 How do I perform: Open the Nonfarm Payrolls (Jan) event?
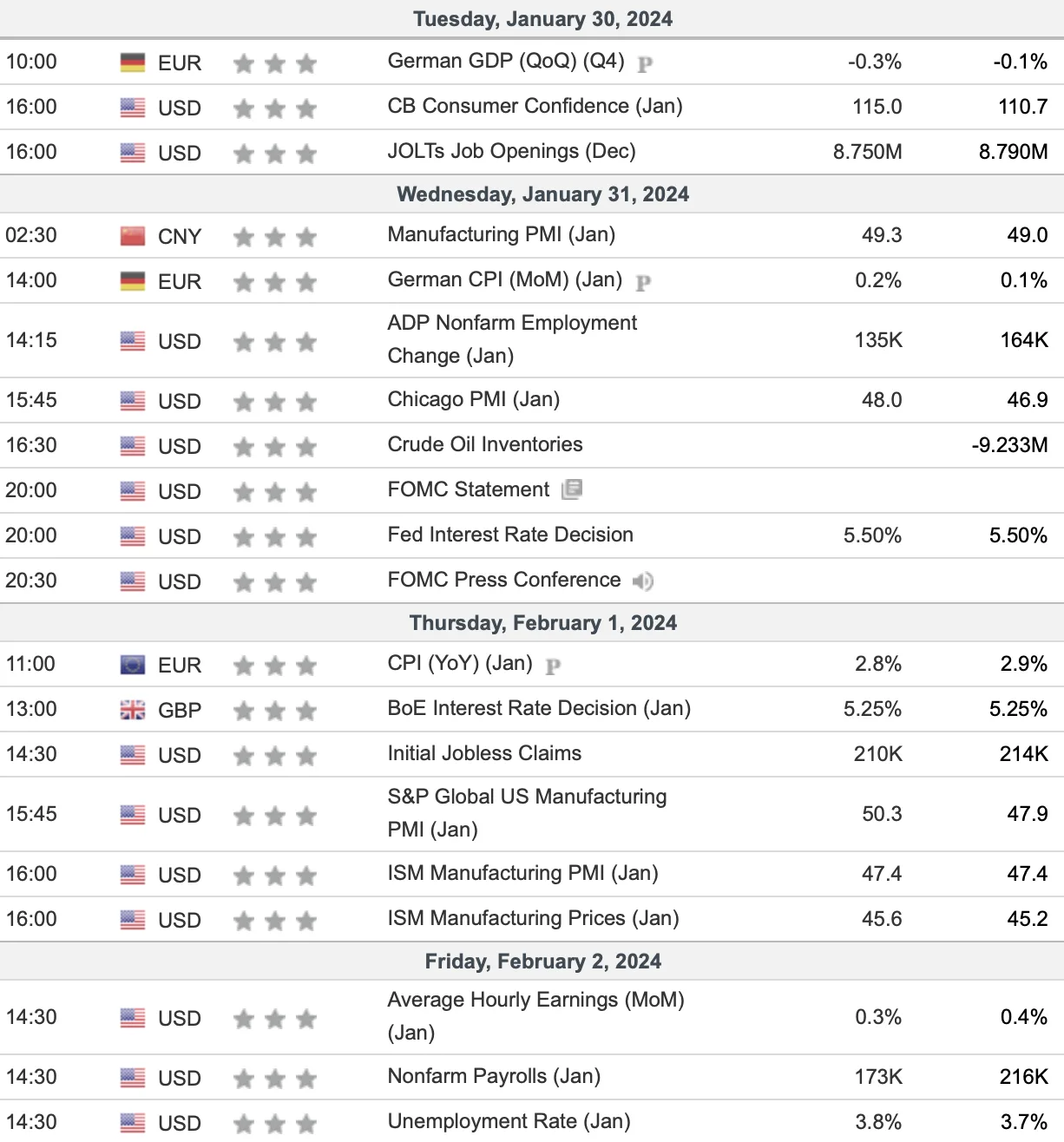(x=494, y=1076)
